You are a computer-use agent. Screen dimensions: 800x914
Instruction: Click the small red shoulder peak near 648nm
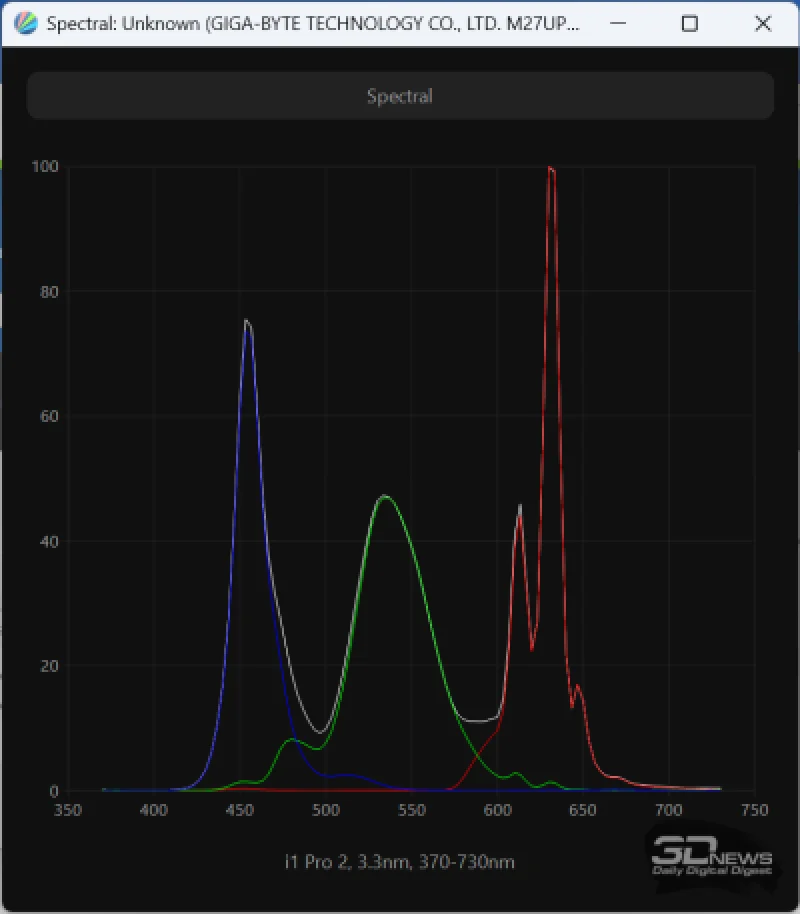[578, 686]
